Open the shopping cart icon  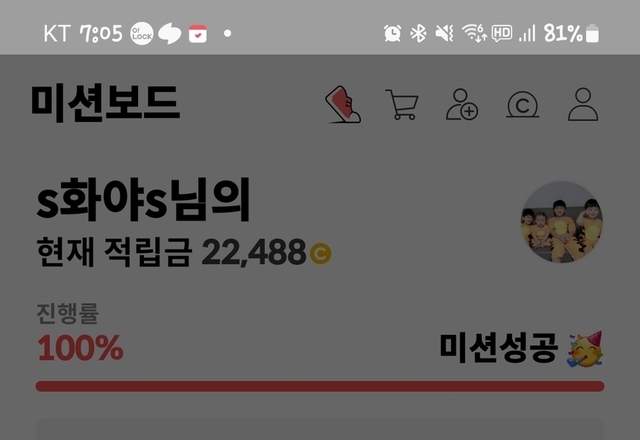[402, 104]
